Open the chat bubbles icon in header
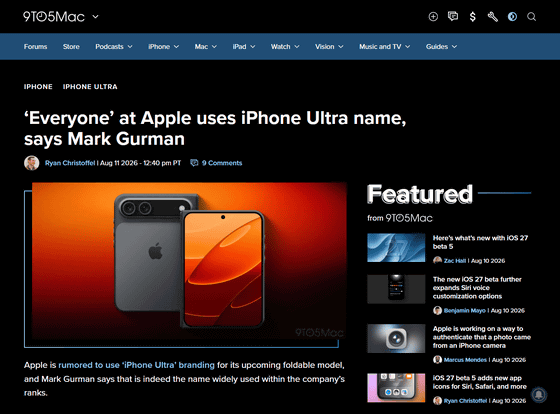The height and width of the screenshot is (414, 560). point(453,16)
